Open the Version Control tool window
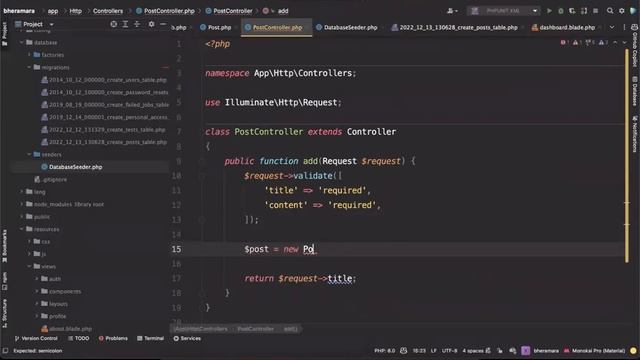The width and height of the screenshot is (640, 360). [x=36, y=338]
